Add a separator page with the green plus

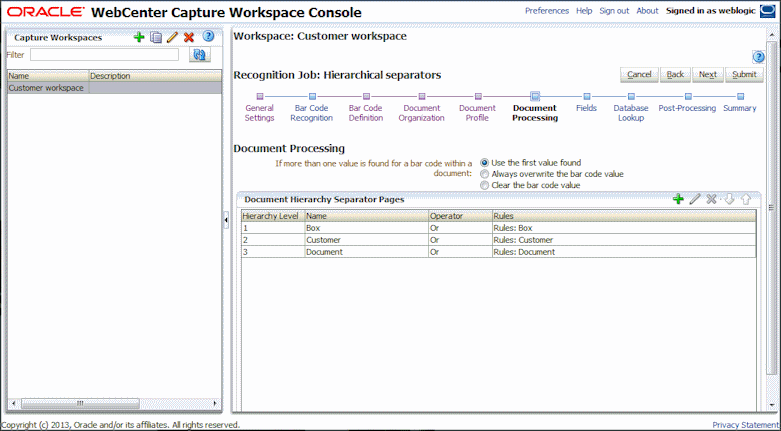click(678, 199)
